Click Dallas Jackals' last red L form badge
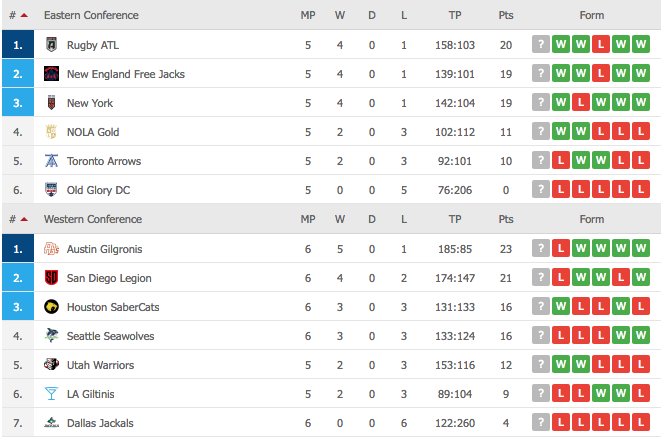Screen dimensions: 661x439 [x=641, y=423]
